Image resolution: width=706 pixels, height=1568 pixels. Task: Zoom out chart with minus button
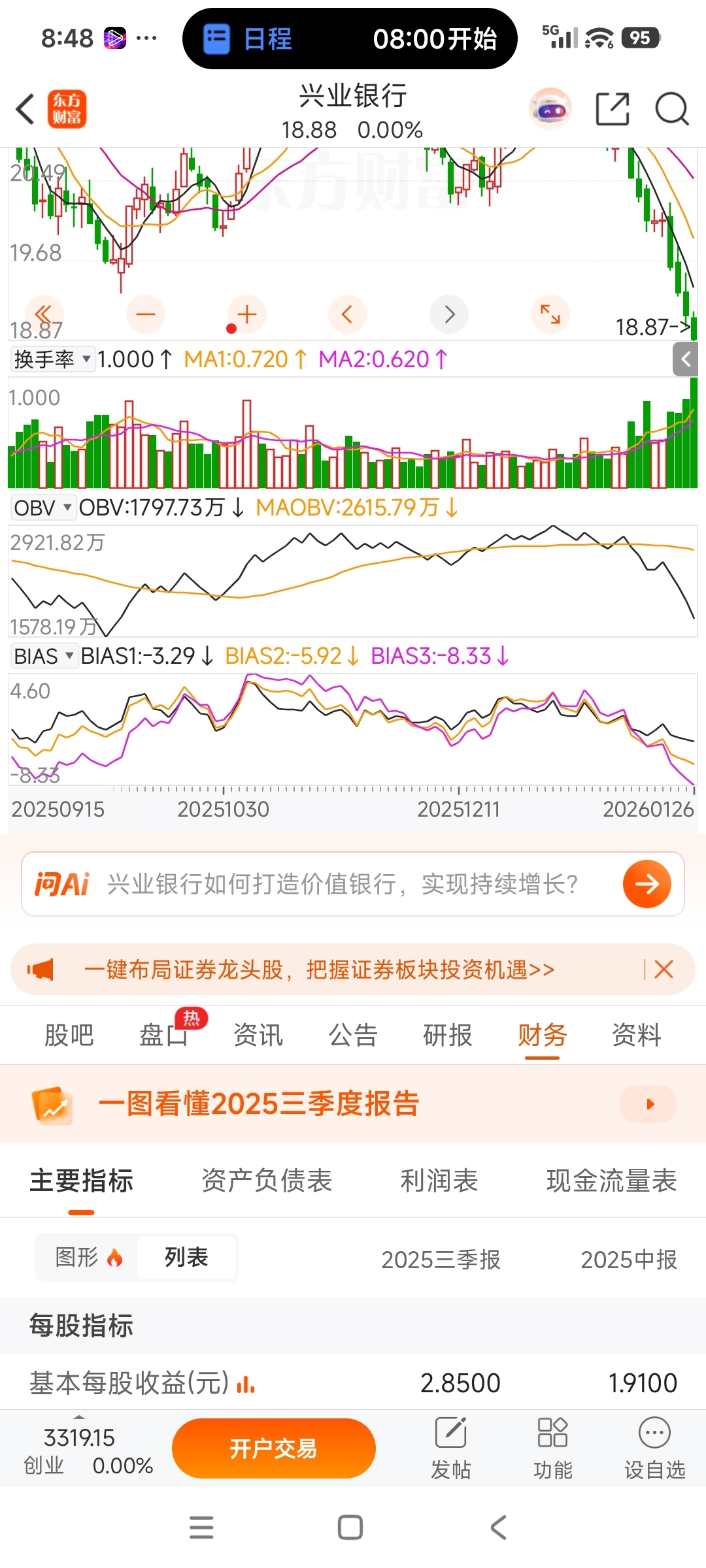pos(145,315)
